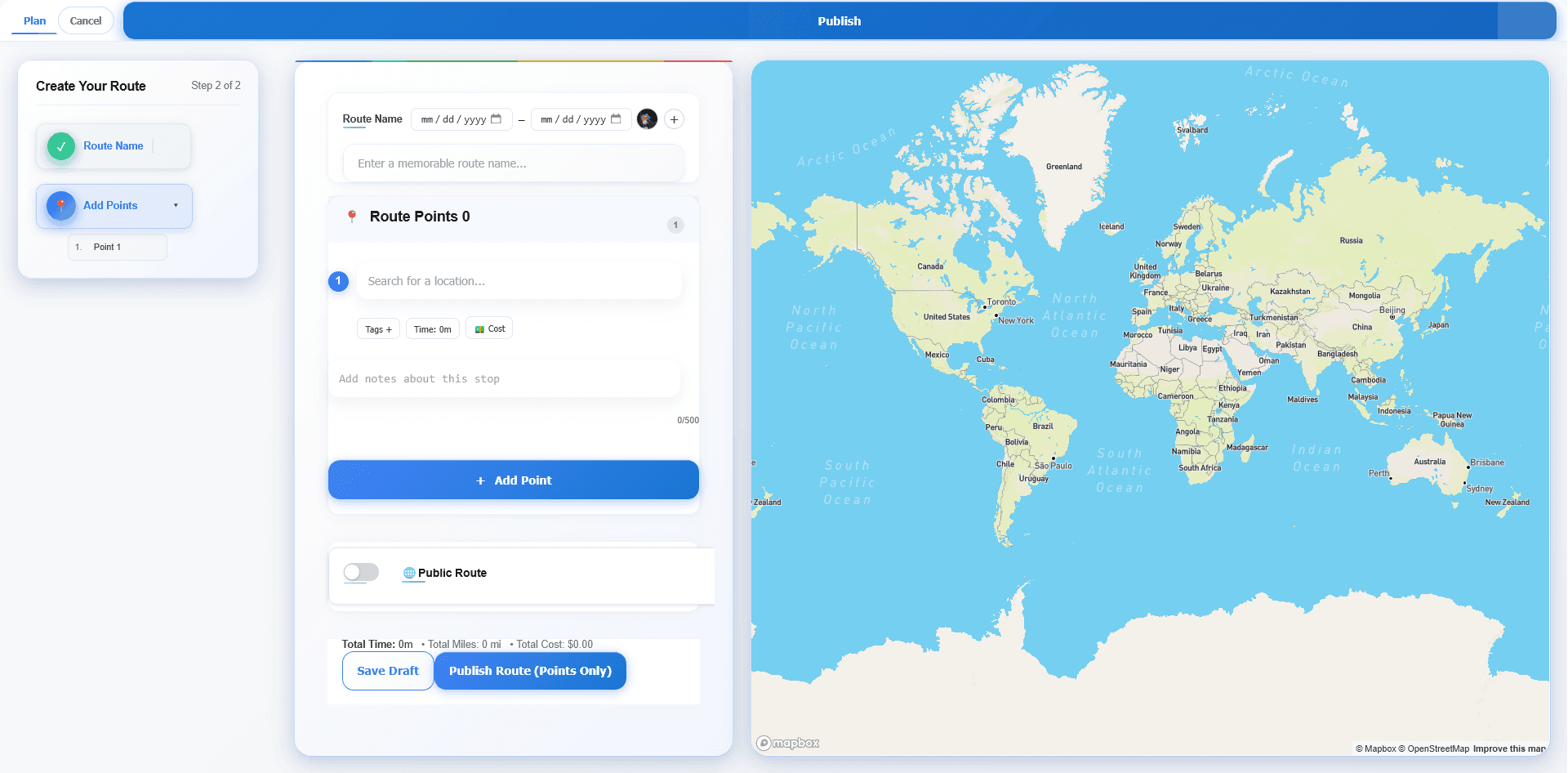The width and height of the screenshot is (1568, 773).
Task: Publish Route with points only
Action: tap(530, 670)
